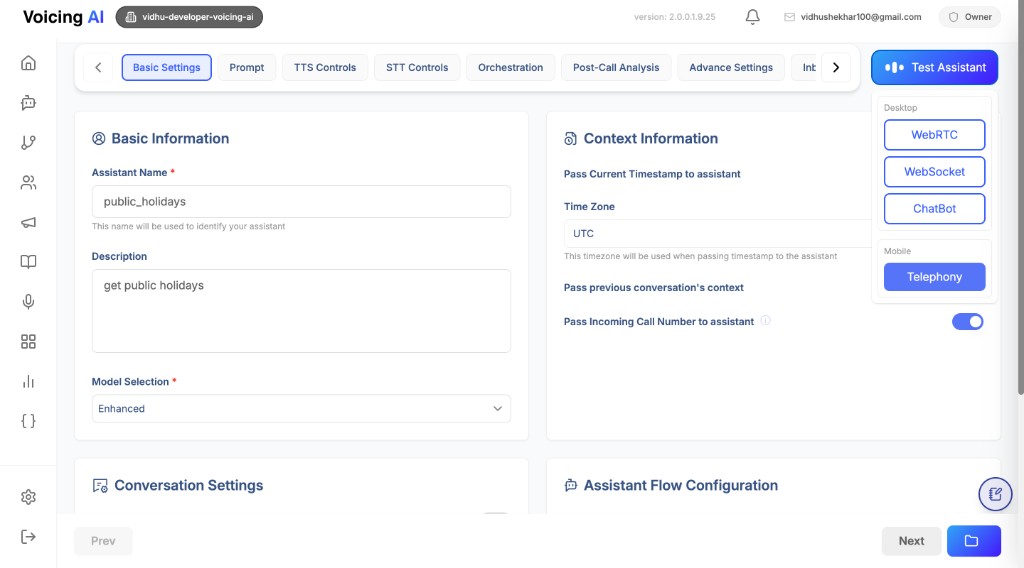Image resolution: width=1024 pixels, height=568 pixels.
Task: Switch to the STT Controls tab
Action: coord(417,67)
